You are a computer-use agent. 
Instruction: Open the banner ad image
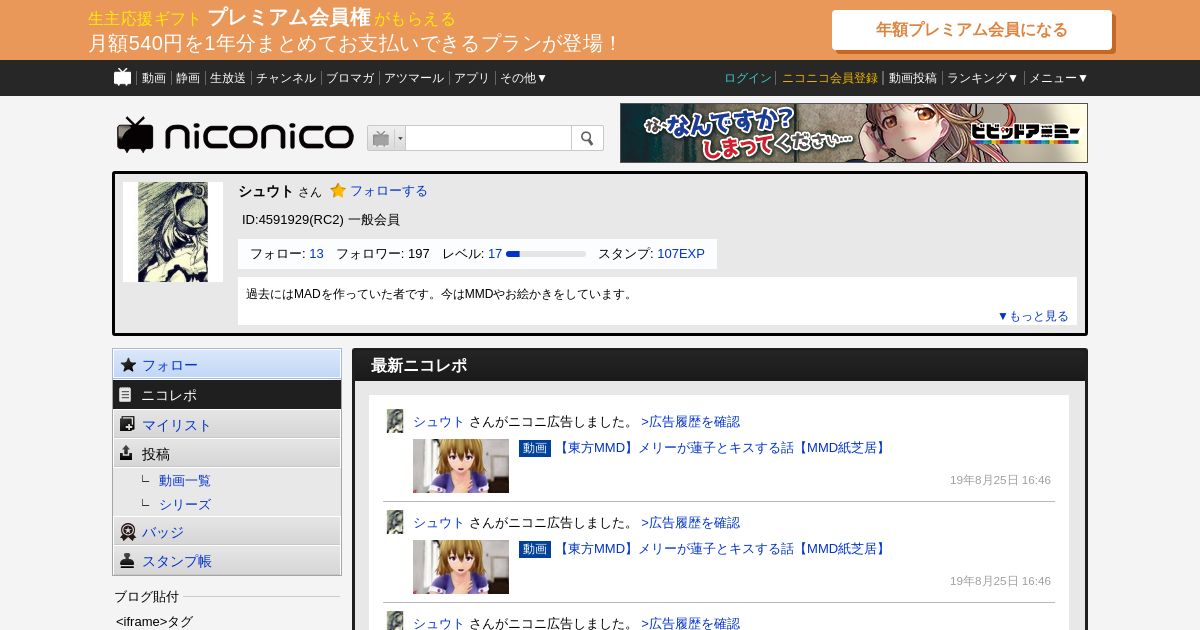coord(854,133)
